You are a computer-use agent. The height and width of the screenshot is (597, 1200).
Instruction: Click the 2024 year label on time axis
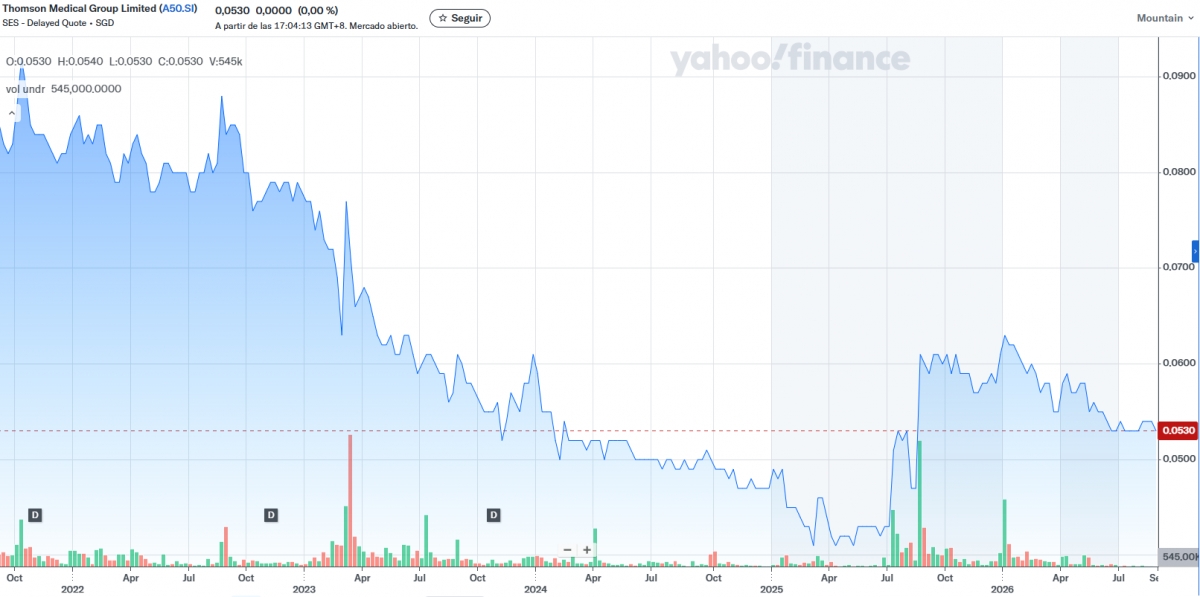(x=536, y=589)
